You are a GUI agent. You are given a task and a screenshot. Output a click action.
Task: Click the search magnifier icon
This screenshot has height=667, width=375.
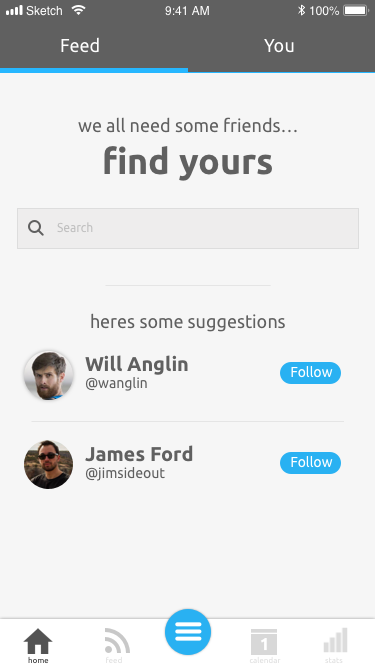pos(36,228)
